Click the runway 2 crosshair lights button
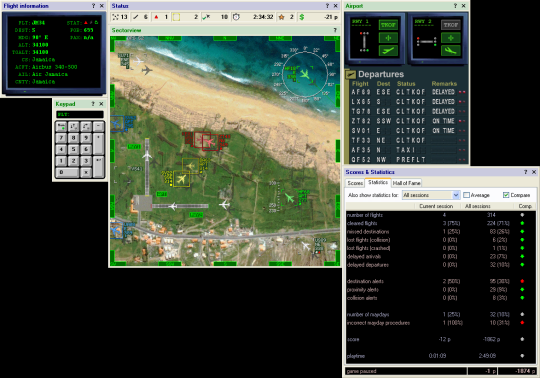This screenshot has width=540, height=378. [x=451, y=38]
